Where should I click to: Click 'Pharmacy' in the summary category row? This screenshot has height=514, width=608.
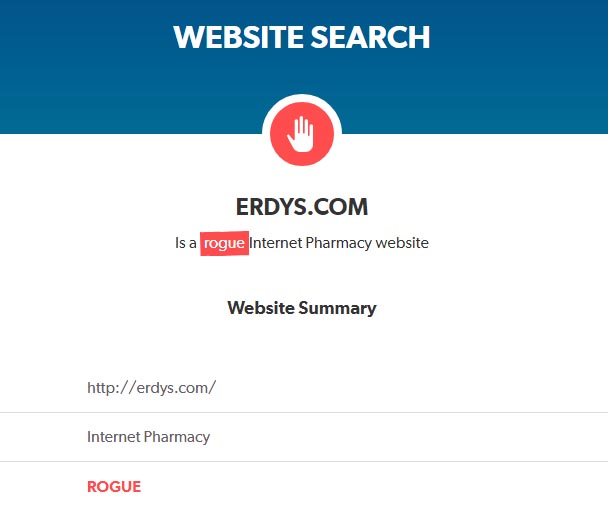pos(176,437)
